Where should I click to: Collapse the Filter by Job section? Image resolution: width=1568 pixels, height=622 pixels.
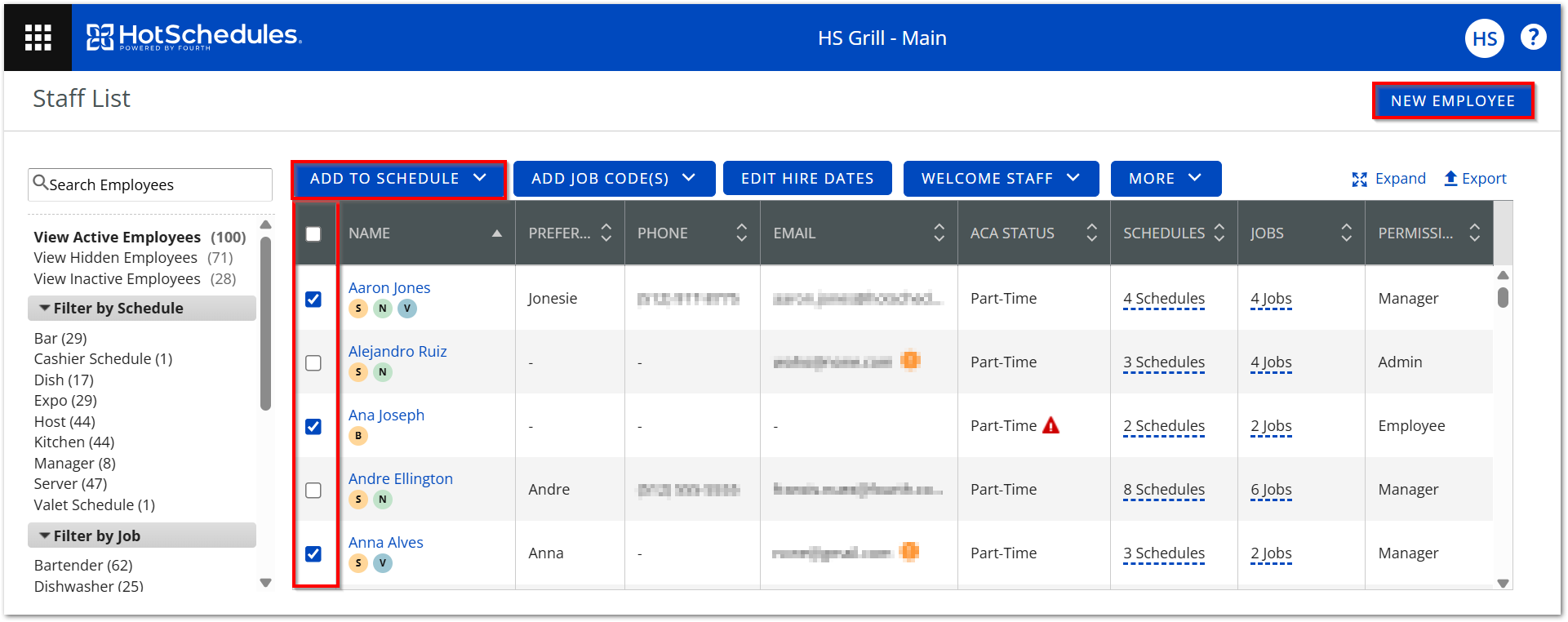(x=142, y=535)
